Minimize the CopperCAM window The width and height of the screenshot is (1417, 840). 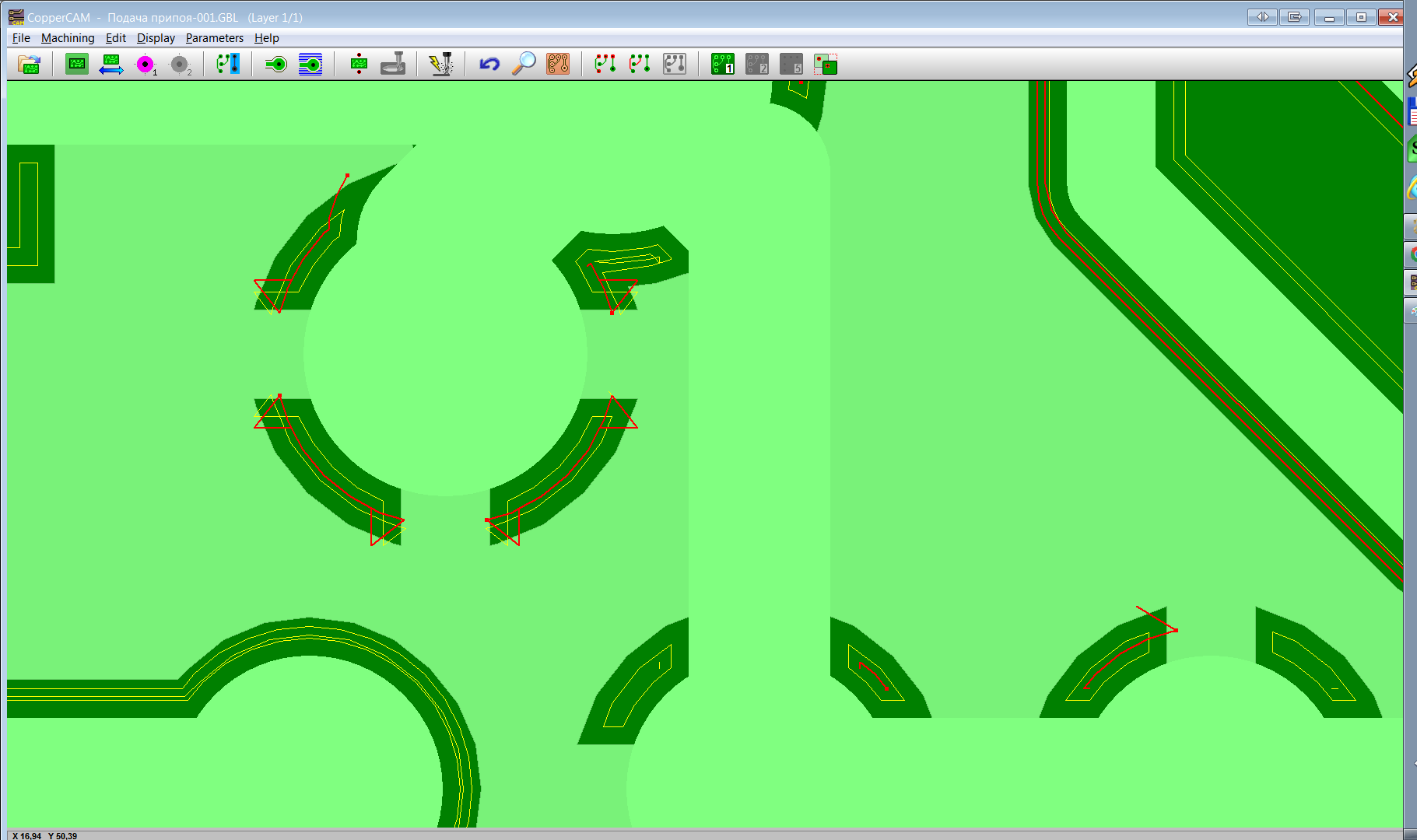tap(1329, 16)
